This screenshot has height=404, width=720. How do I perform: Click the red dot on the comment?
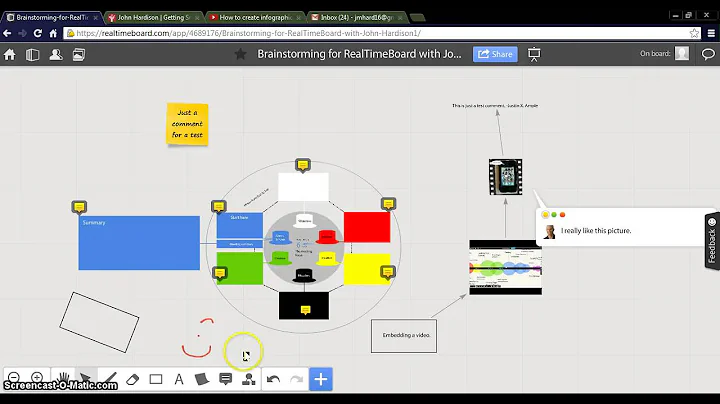tap(562, 214)
